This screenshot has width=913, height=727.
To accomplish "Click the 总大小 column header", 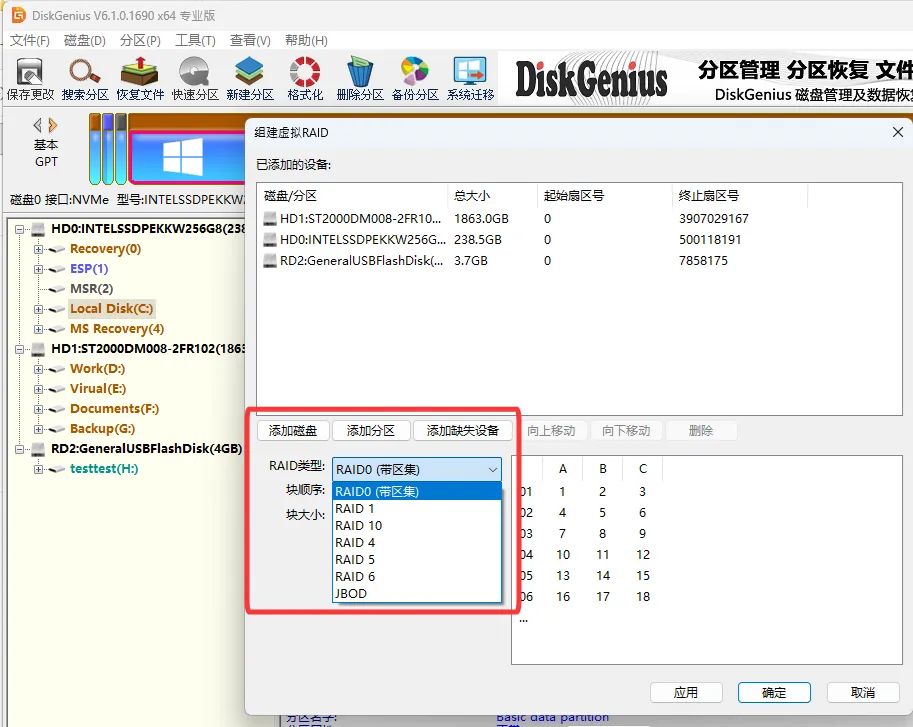I will point(492,196).
